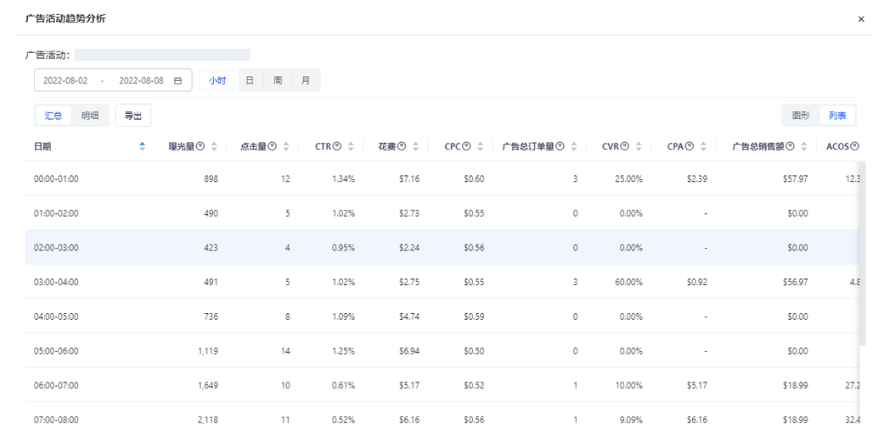Screen dimensions: 879x443
Task: Click help icon next to 曝光量
Action: coord(200,147)
